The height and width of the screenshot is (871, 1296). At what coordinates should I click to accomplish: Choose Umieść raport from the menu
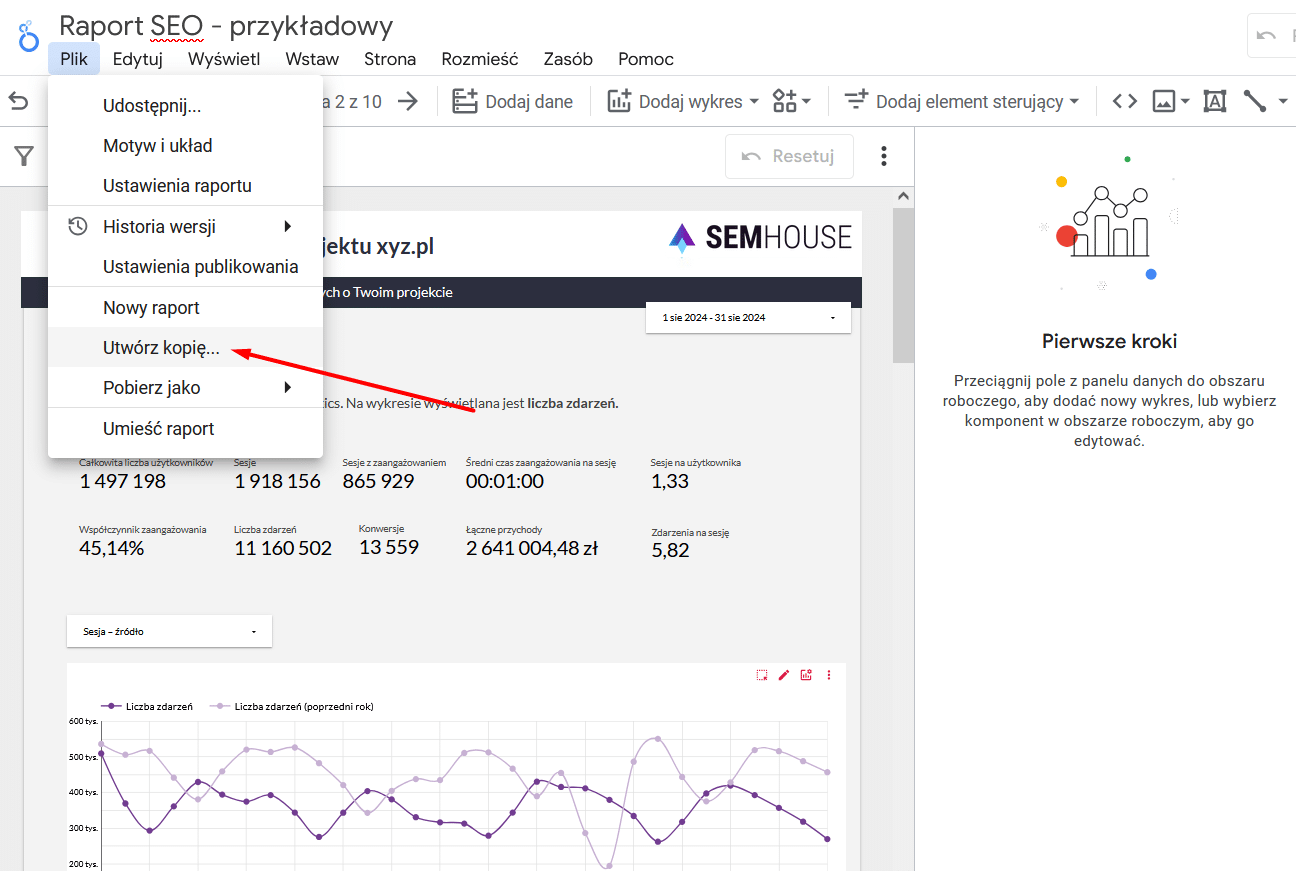tap(185, 428)
